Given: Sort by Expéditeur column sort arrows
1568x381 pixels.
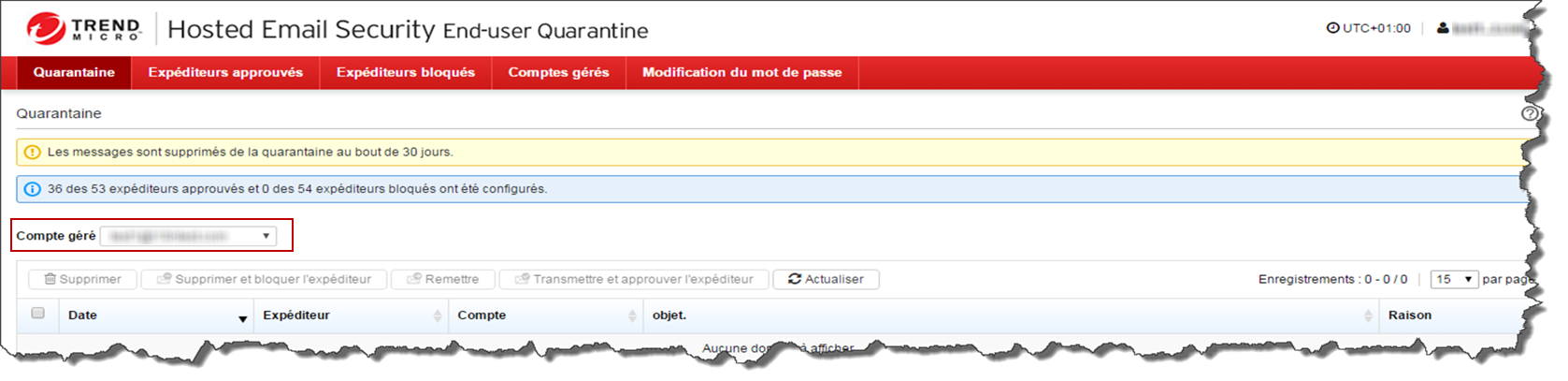Looking at the screenshot, I should [x=437, y=316].
